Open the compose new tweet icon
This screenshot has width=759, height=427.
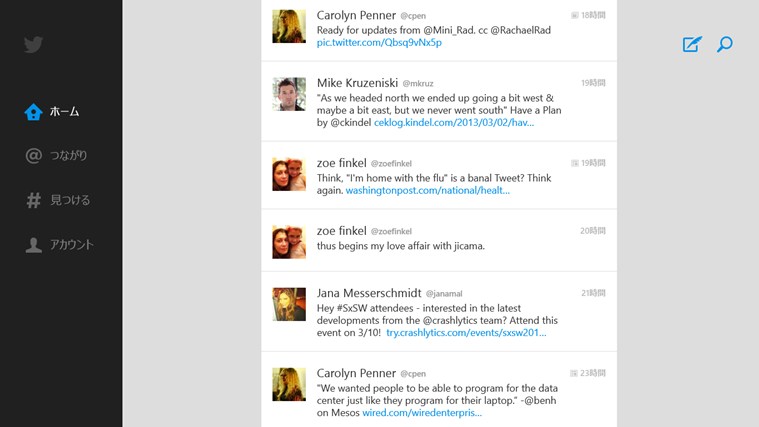click(x=691, y=44)
